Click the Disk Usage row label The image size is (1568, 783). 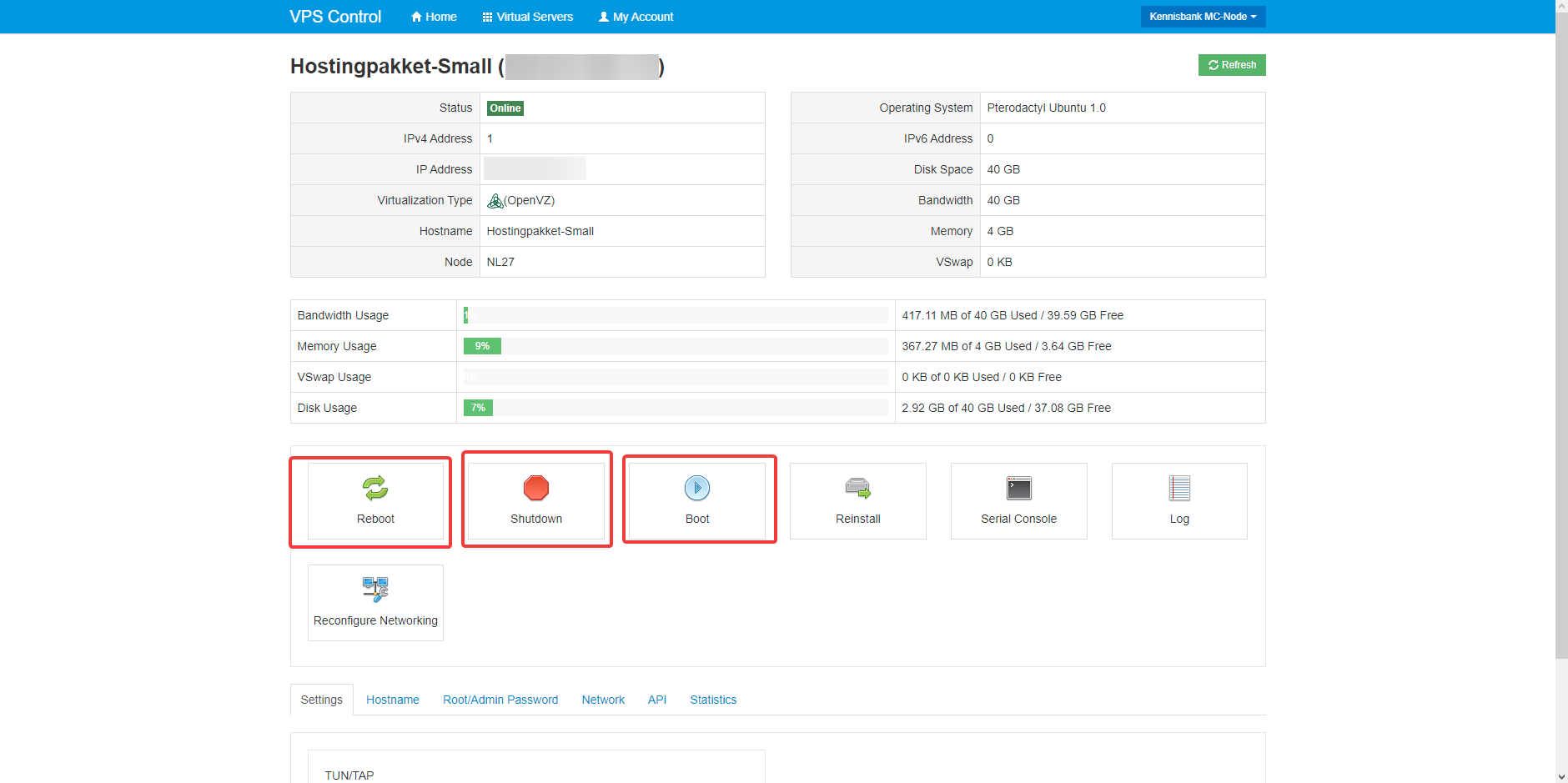coord(327,408)
